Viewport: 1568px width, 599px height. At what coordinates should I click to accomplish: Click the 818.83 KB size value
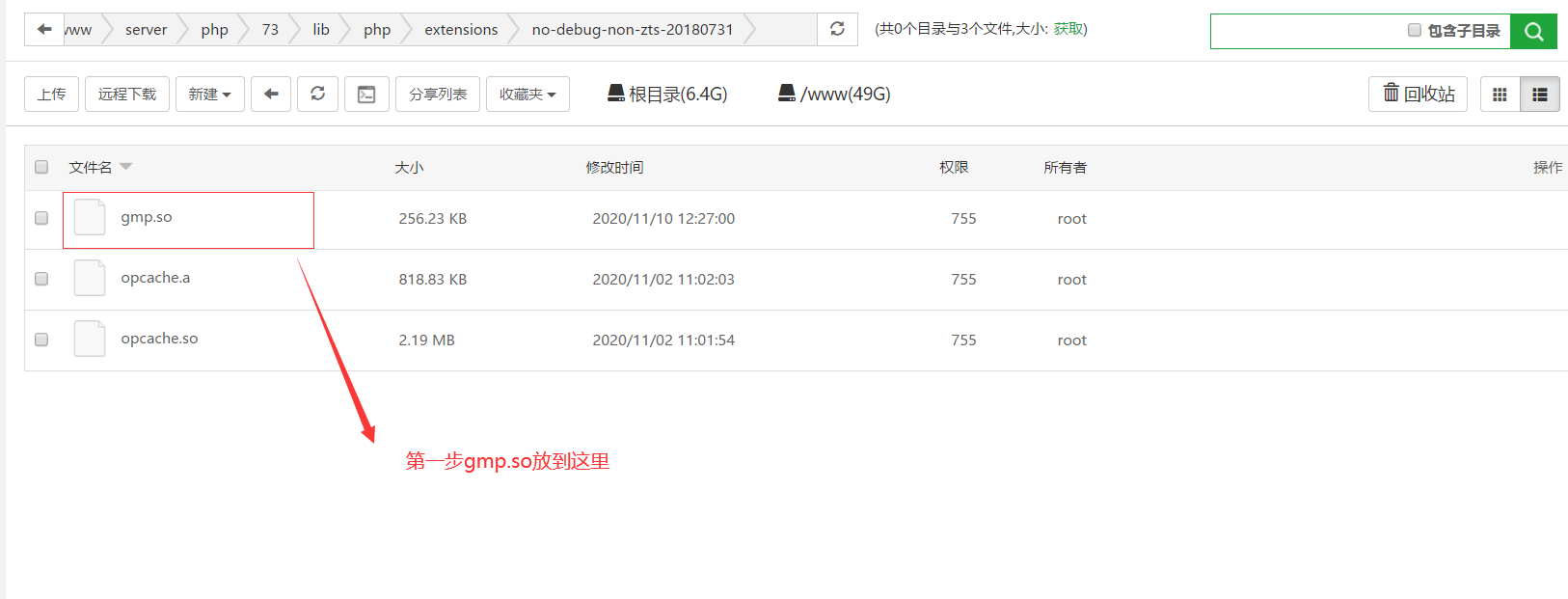[433, 280]
